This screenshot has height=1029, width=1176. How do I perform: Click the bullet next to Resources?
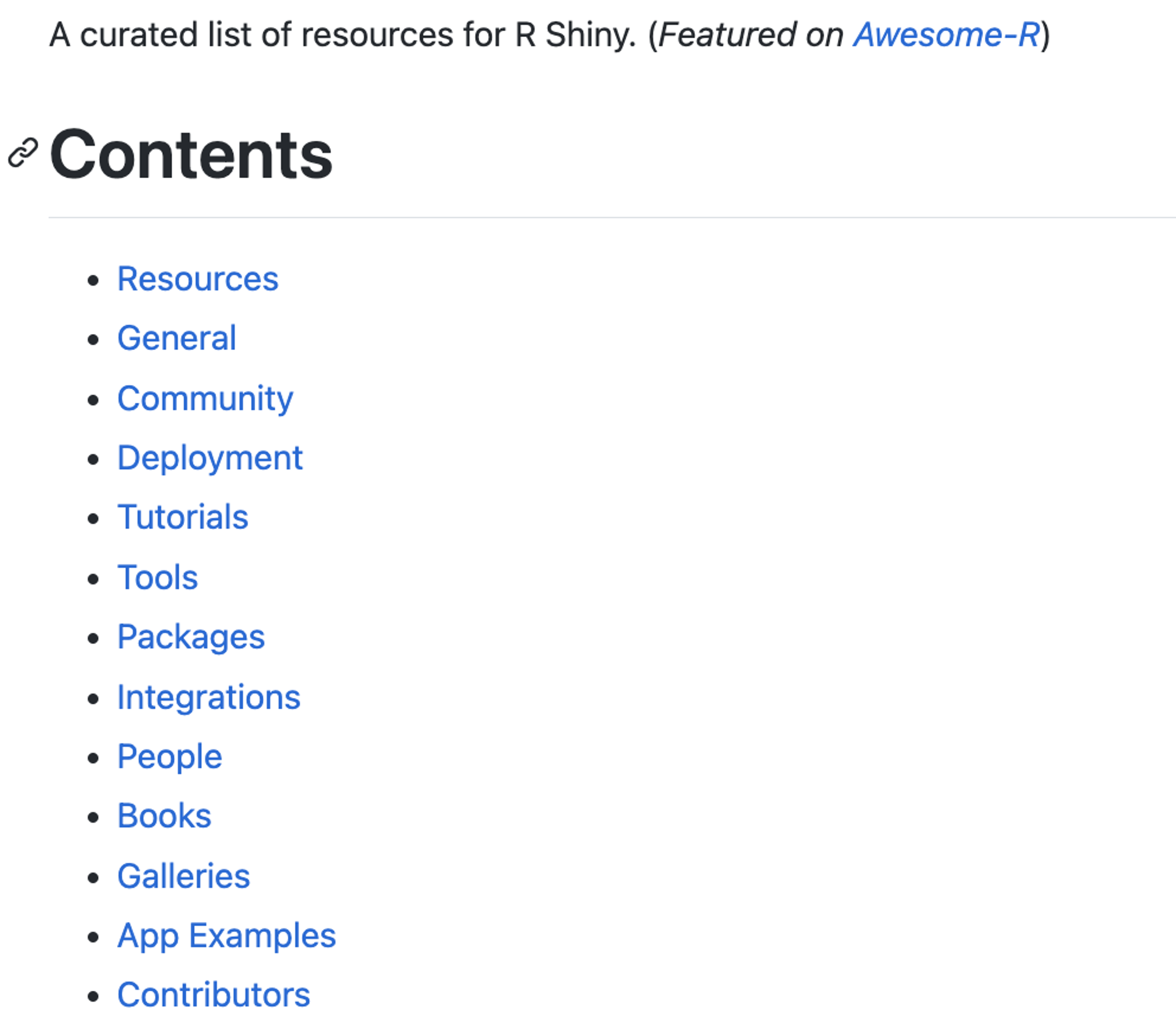pyautogui.click(x=93, y=280)
